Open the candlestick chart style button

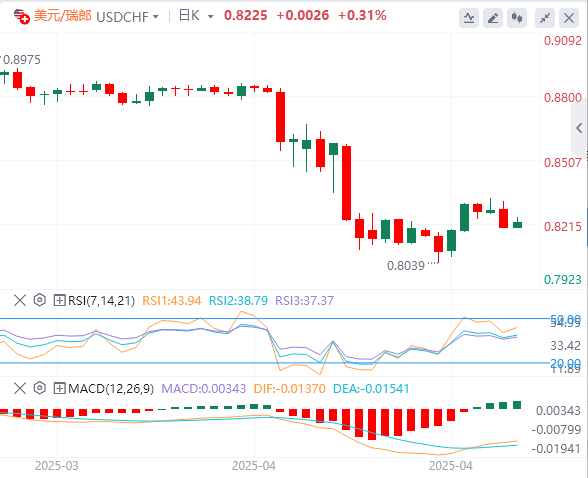[517, 18]
